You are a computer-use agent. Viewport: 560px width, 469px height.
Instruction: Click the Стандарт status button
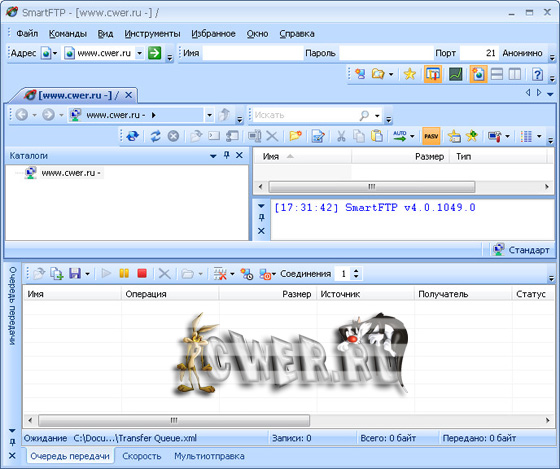point(522,250)
